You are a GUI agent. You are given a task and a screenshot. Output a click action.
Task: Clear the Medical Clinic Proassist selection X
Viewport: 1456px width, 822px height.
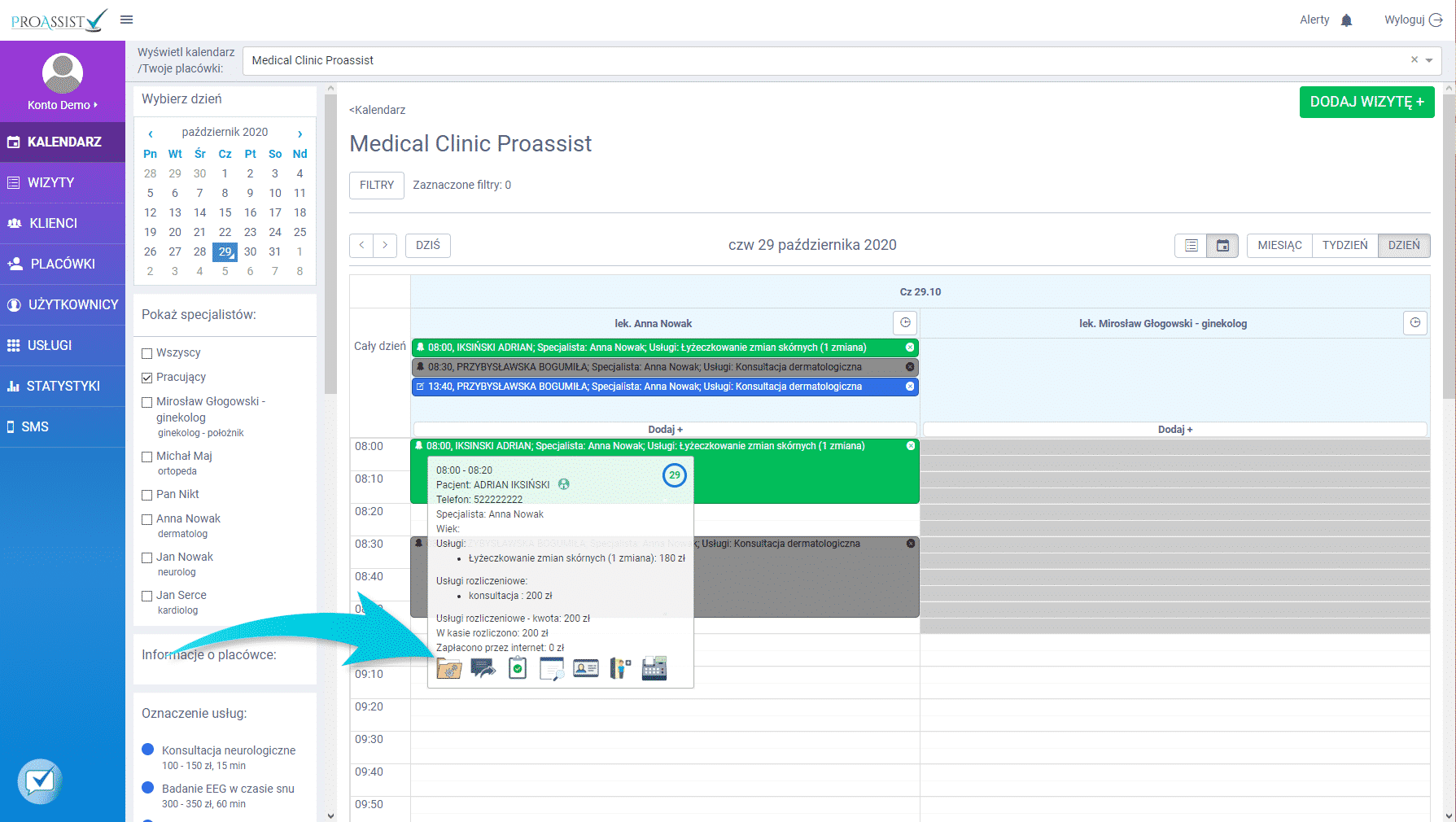[1414, 59]
